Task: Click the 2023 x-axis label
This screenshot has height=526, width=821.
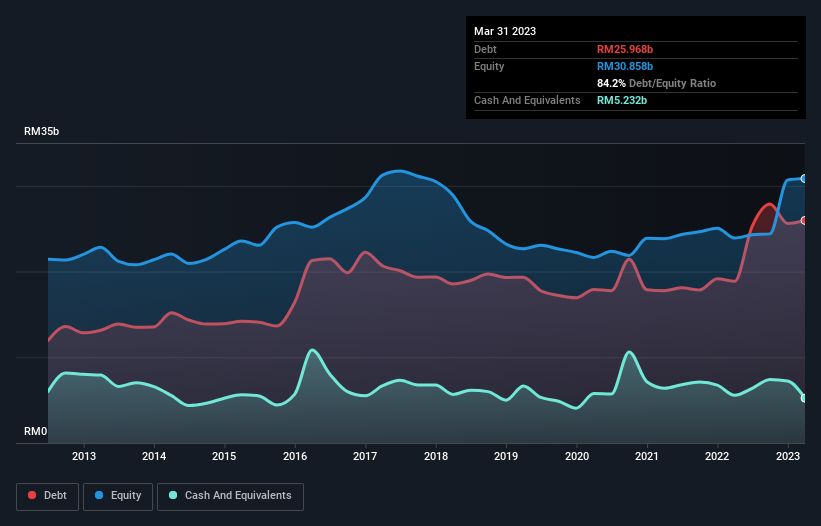Action: [x=787, y=456]
